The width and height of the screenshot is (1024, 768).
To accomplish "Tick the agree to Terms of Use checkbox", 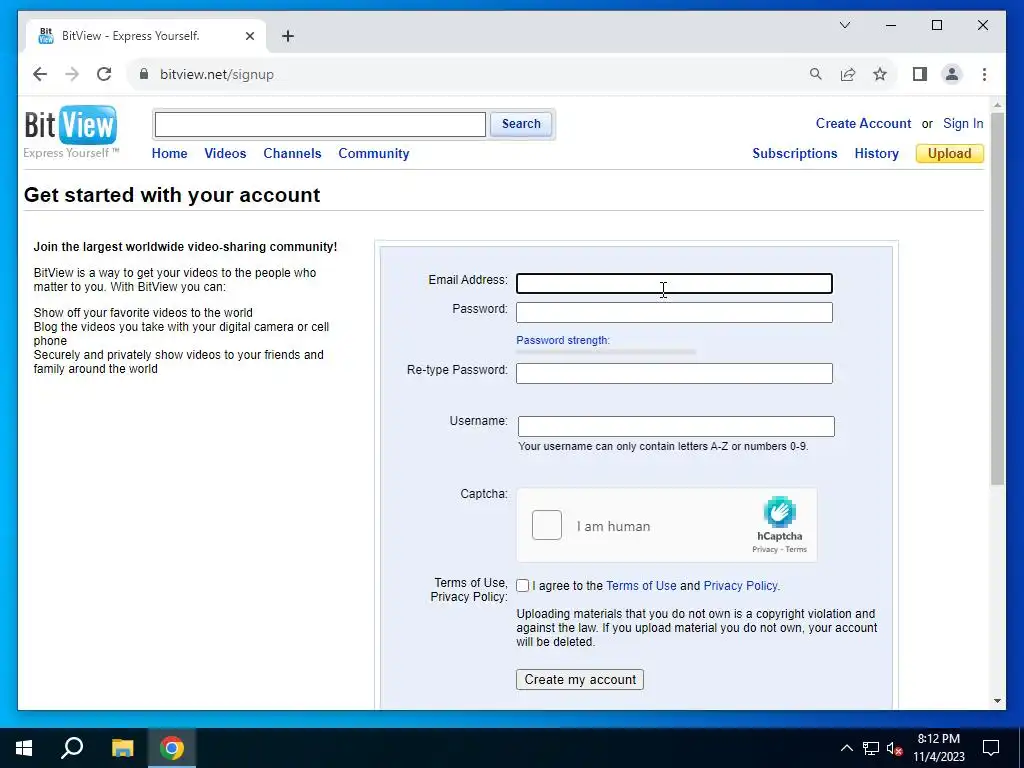I will point(522,586).
